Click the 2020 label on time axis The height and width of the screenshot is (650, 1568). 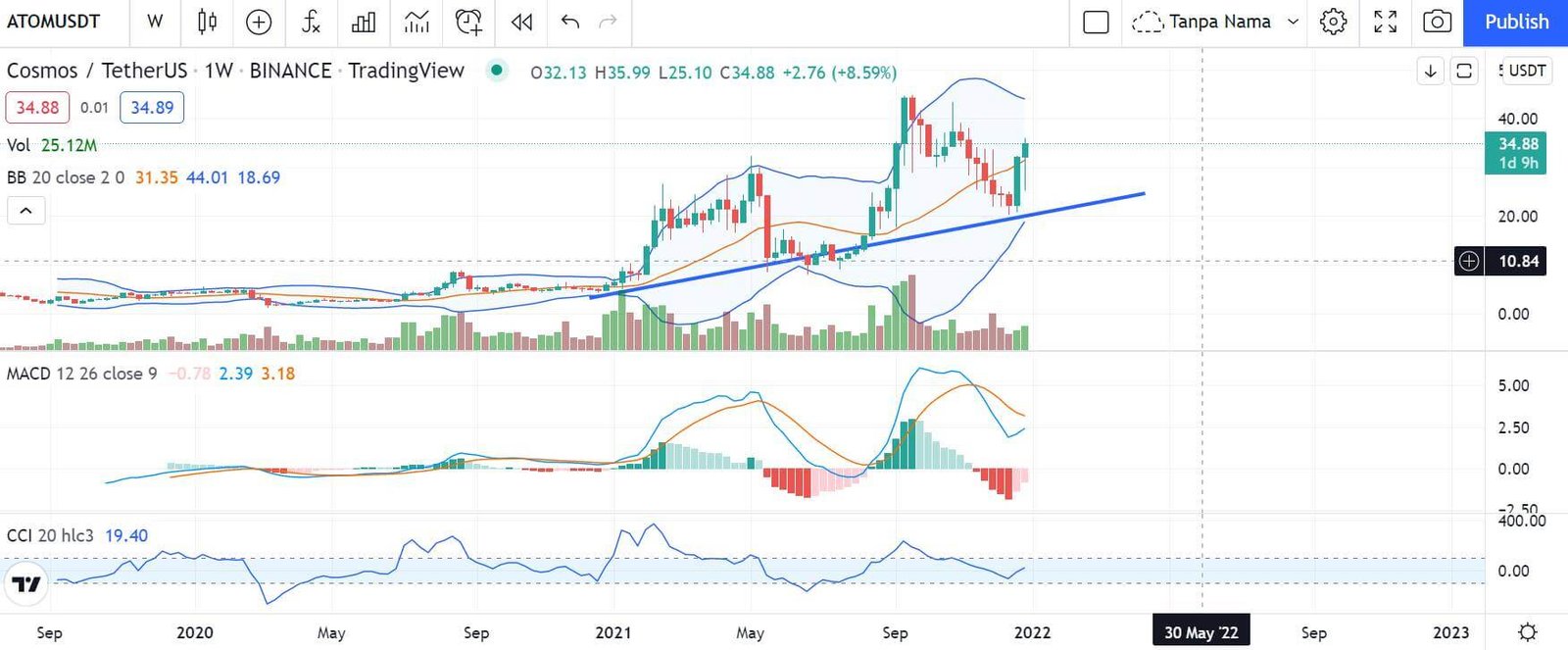click(x=194, y=632)
